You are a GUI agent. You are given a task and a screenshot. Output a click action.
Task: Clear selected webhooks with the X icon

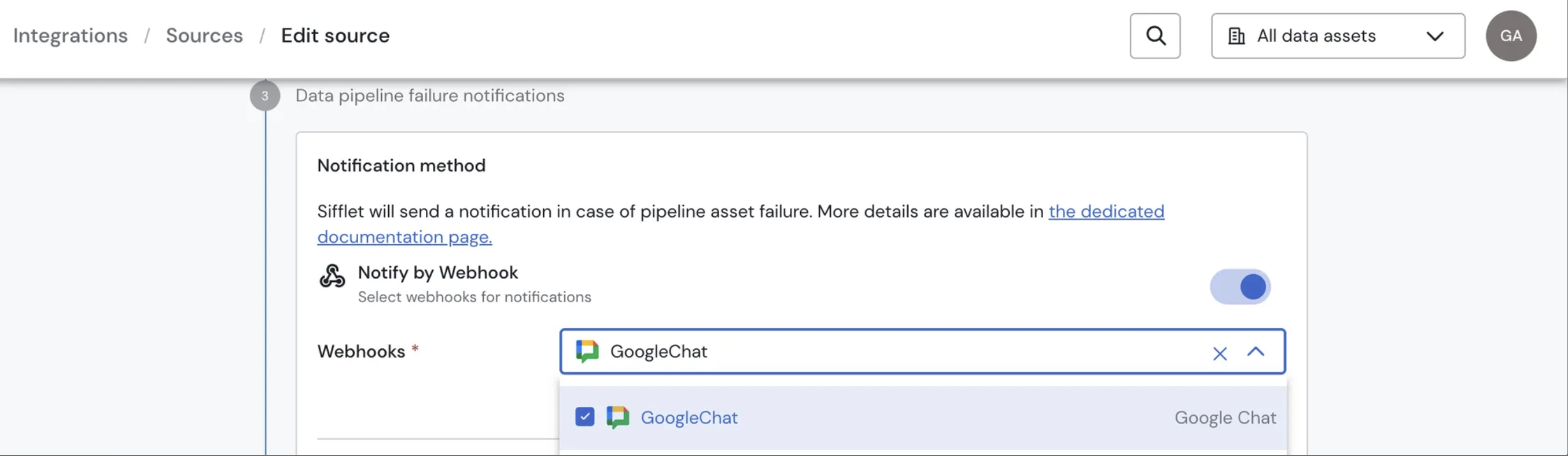click(1219, 353)
